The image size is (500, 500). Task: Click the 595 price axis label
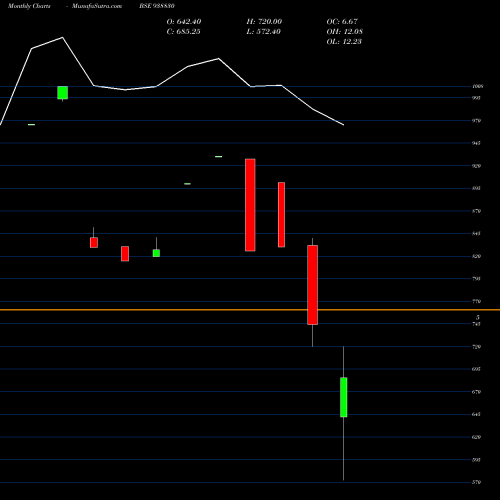coord(477,460)
